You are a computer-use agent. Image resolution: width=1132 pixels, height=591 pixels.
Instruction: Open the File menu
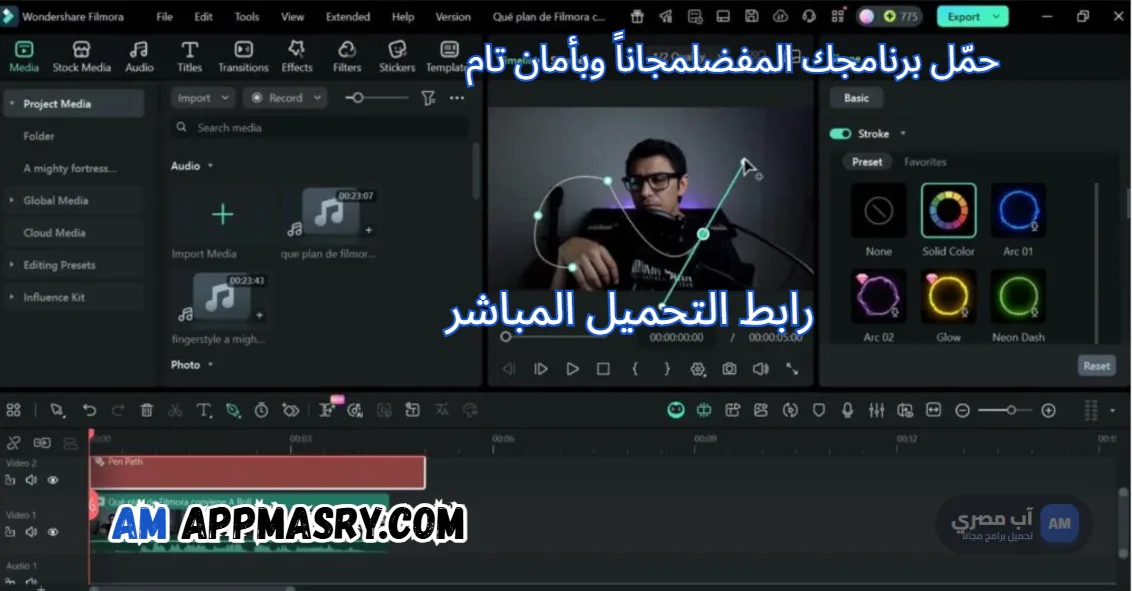[165, 17]
